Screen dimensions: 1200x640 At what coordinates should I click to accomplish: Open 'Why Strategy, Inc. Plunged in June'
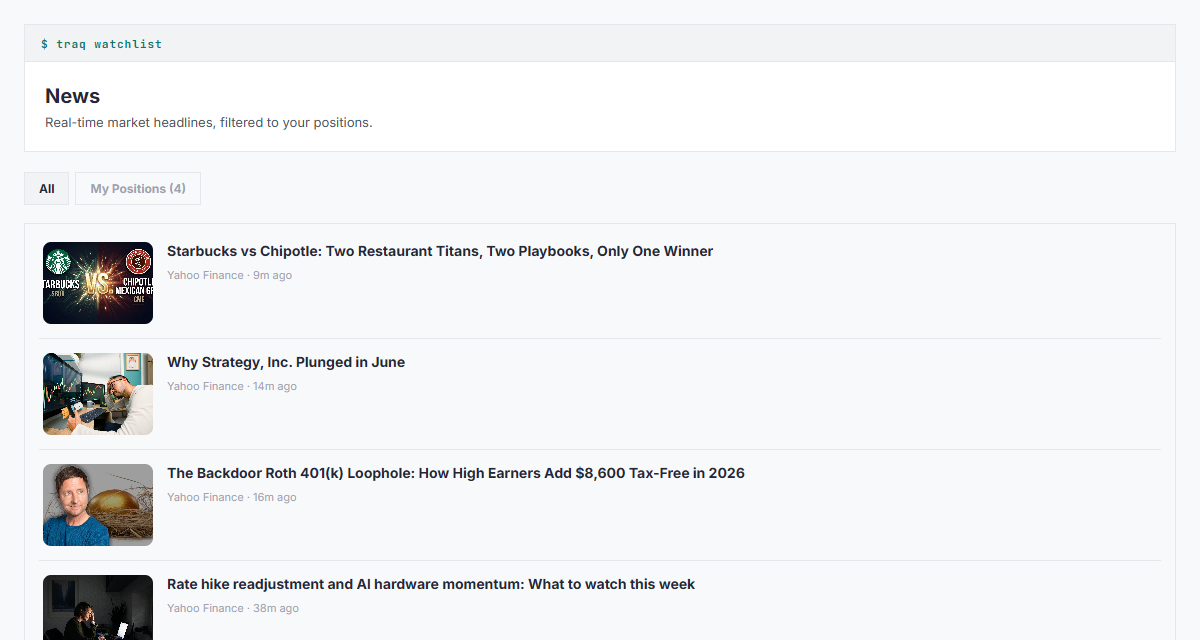(x=286, y=362)
